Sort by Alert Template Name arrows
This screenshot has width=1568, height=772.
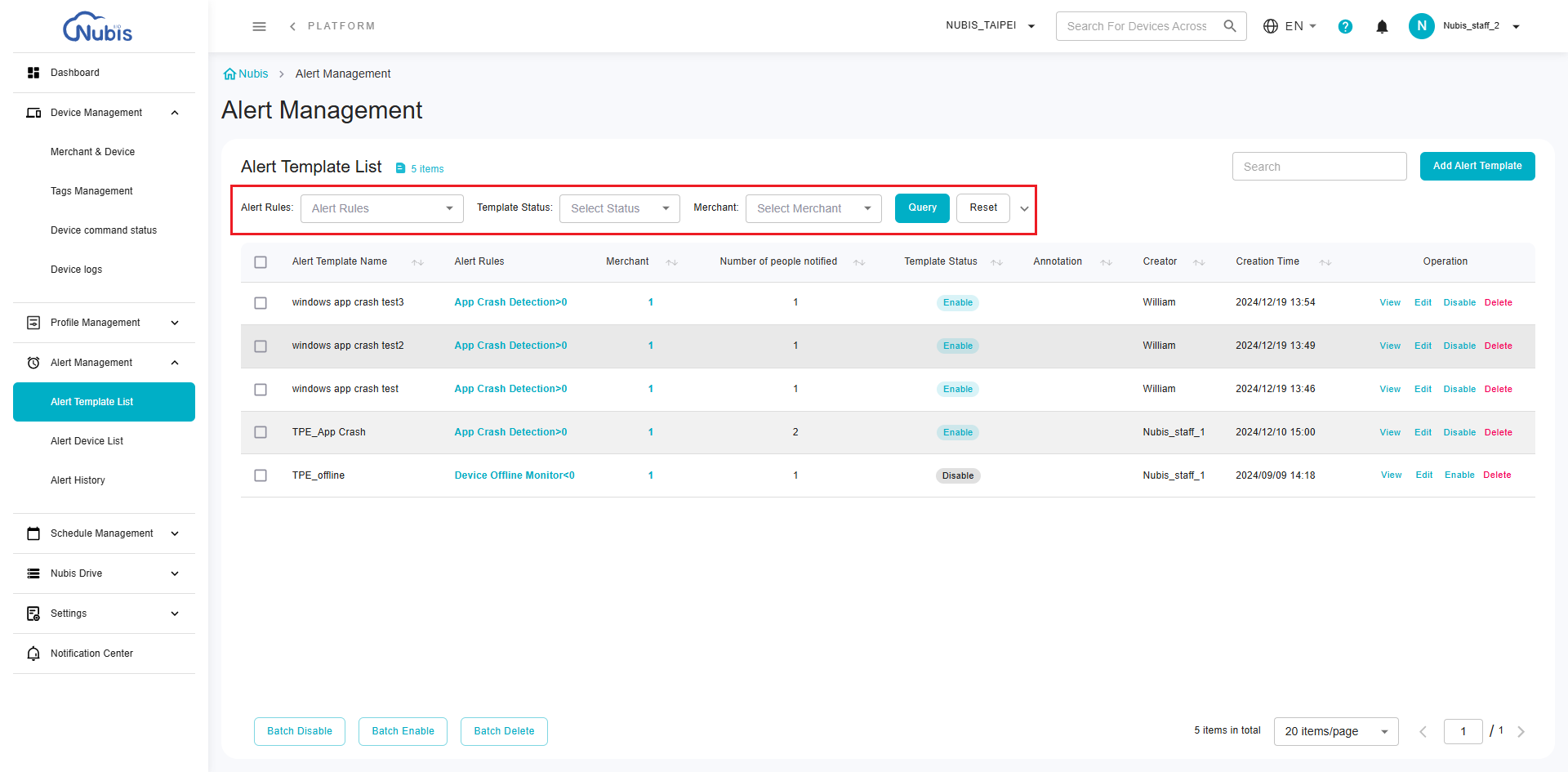tap(417, 262)
